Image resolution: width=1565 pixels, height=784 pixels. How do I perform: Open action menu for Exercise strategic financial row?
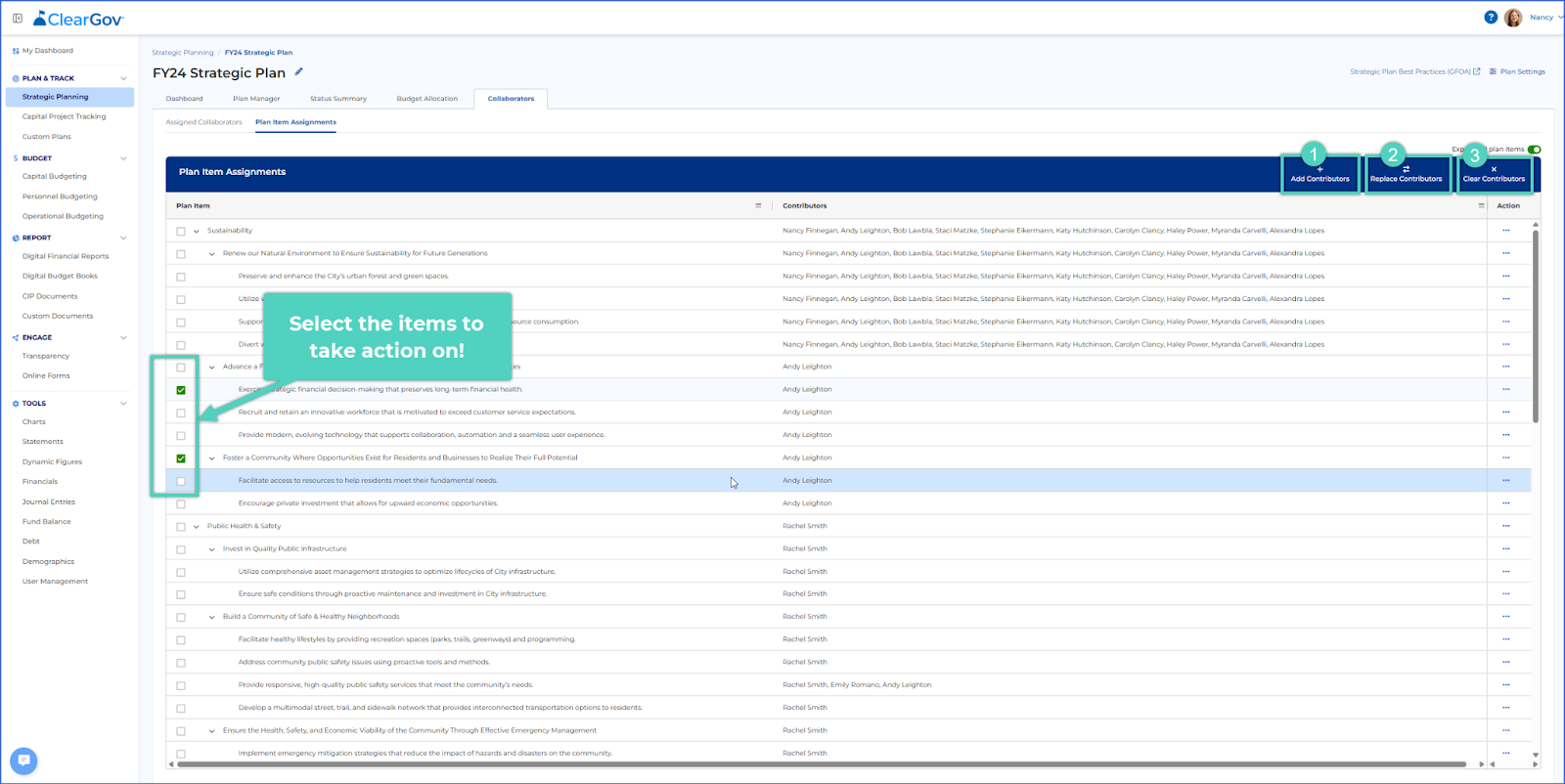point(1506,389)
